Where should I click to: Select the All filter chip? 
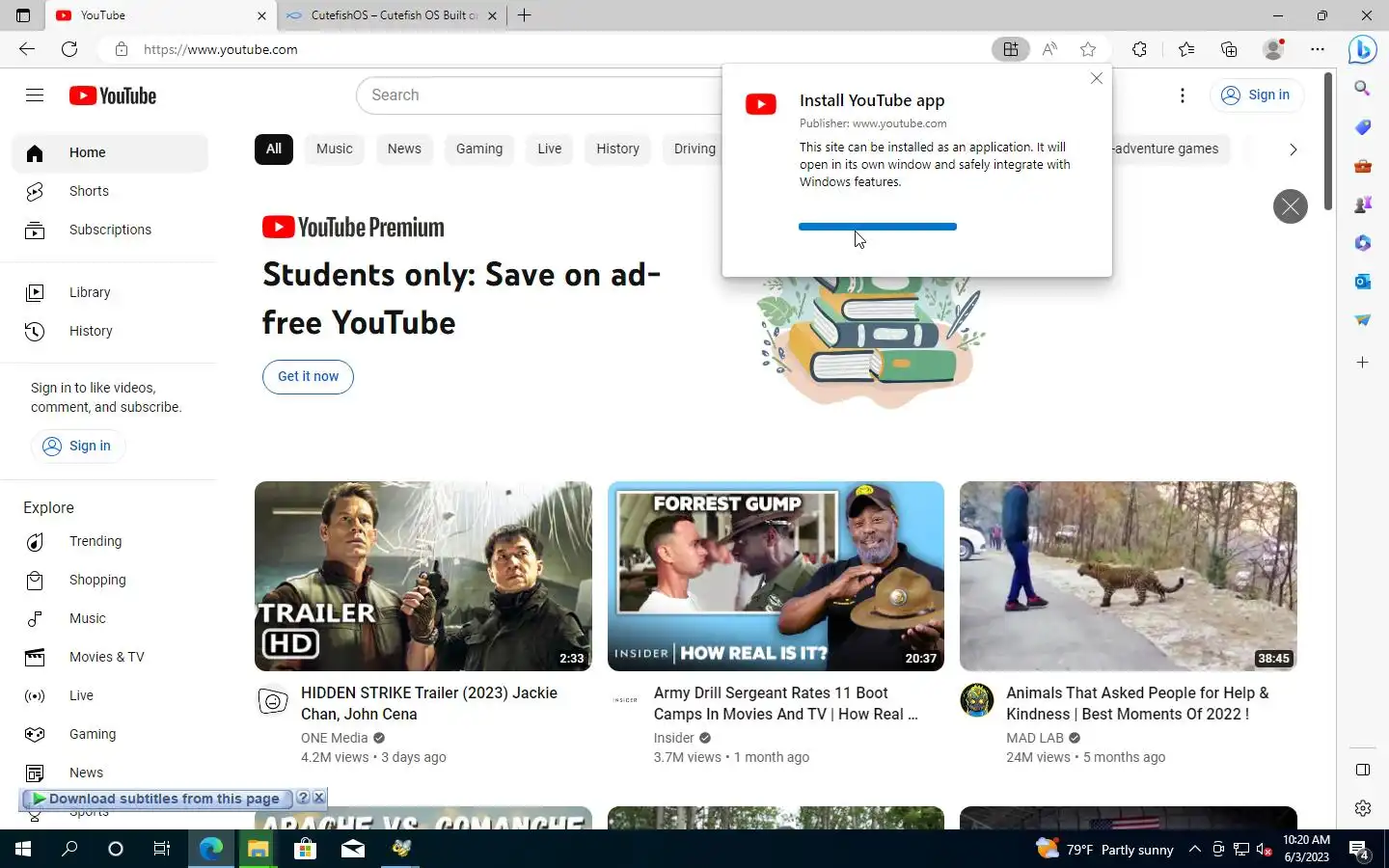[274, 149]
